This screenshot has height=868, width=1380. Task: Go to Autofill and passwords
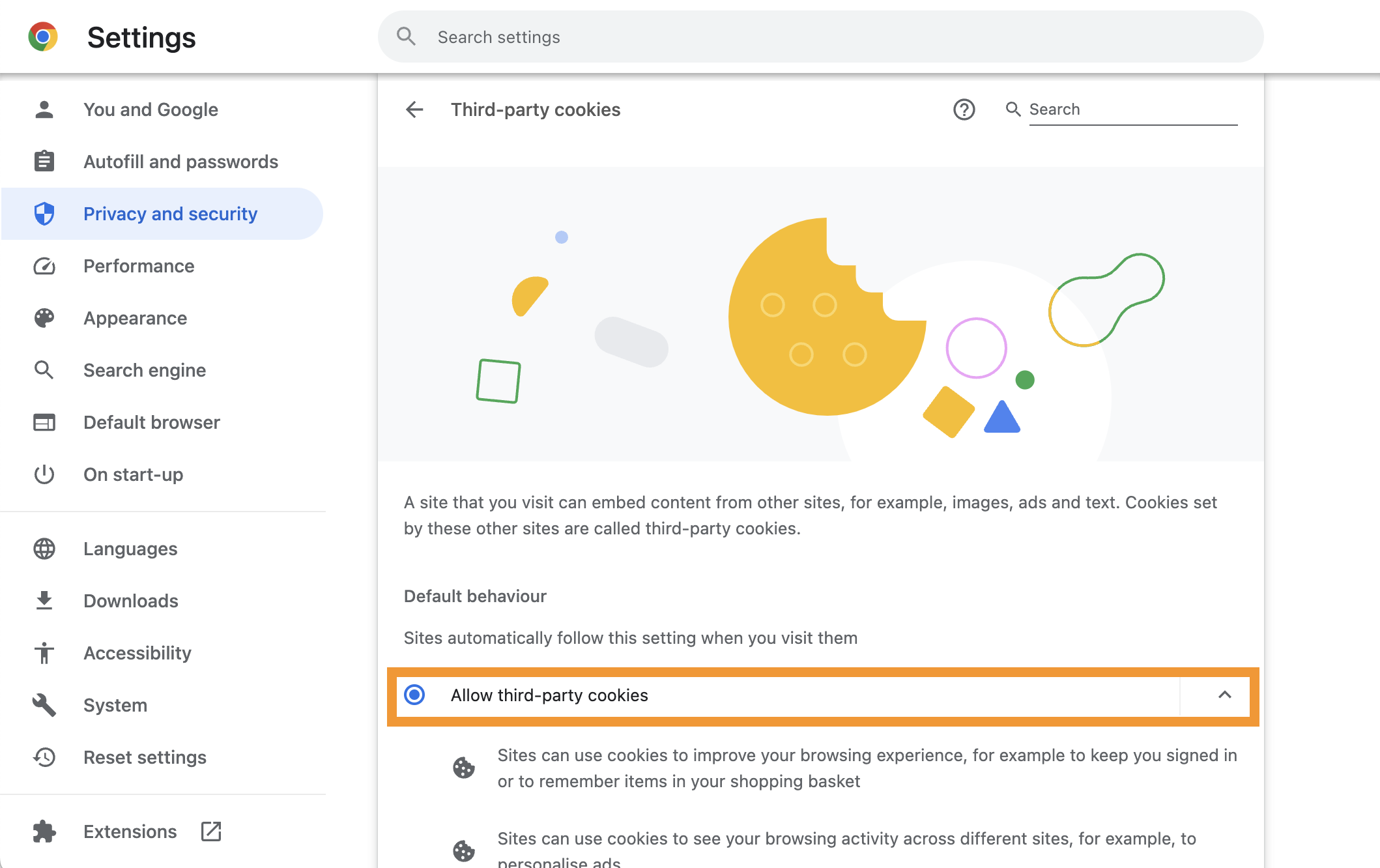click(x=180, y=162)
